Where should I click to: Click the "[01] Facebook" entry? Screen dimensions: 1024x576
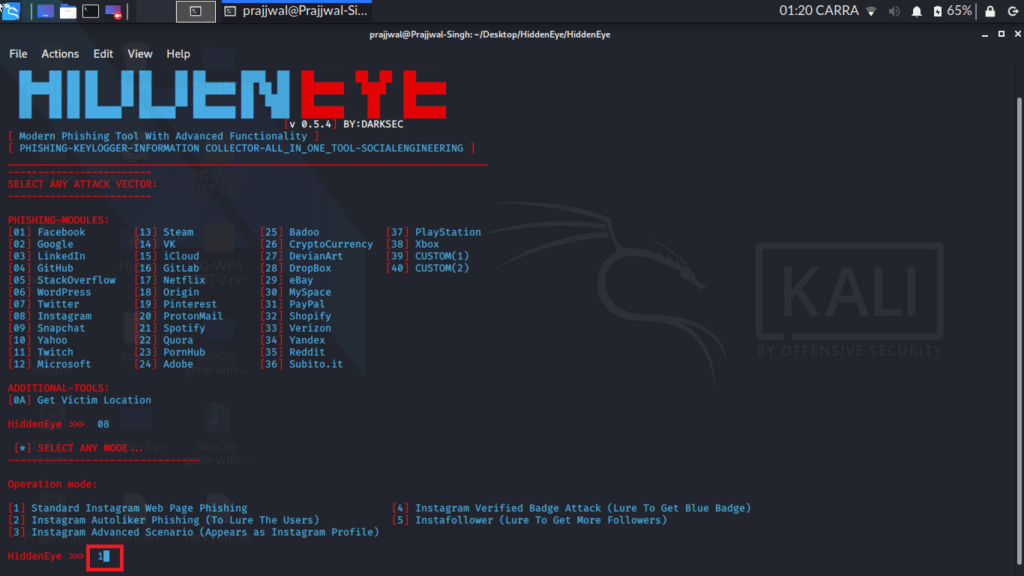point(46,232)
